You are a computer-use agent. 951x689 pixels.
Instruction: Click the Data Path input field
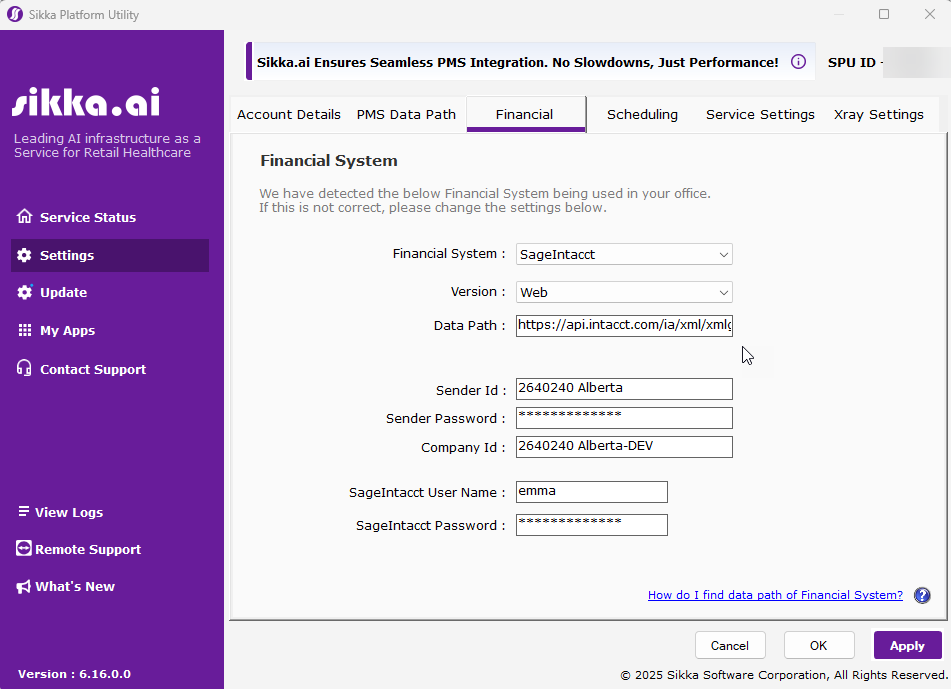[x=624, y=325]
